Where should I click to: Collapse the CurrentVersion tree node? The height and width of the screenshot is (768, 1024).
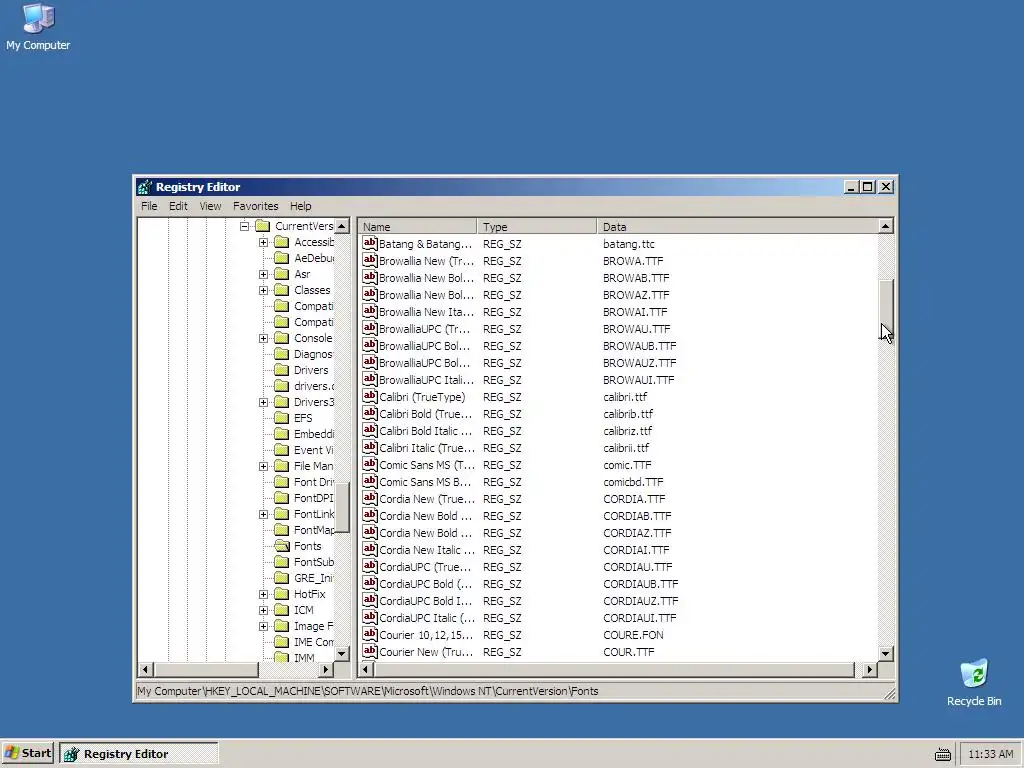coord(244,226)
